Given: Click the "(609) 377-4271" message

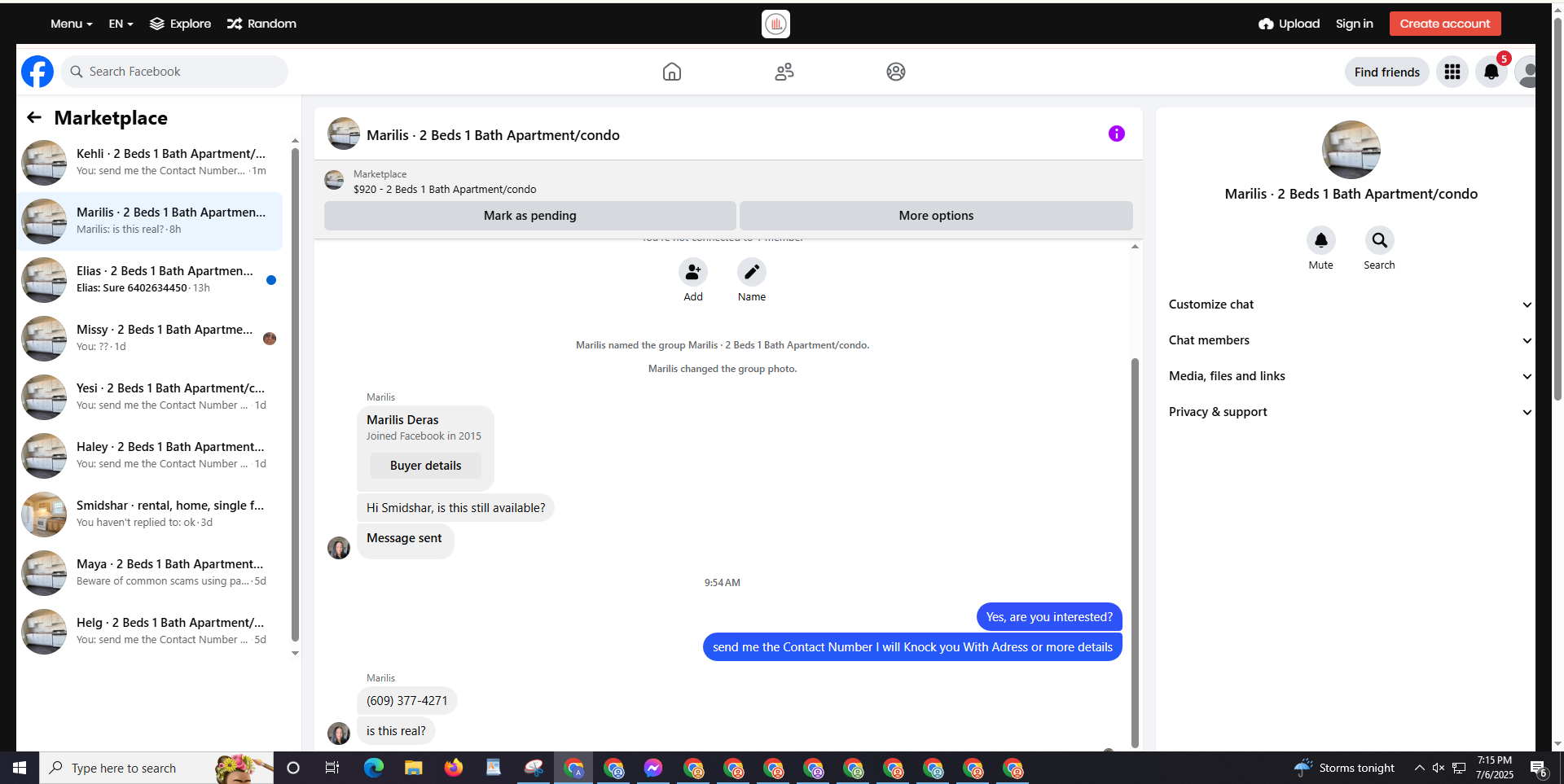Looking at the screenshot, I should click(x=407, y=701).
